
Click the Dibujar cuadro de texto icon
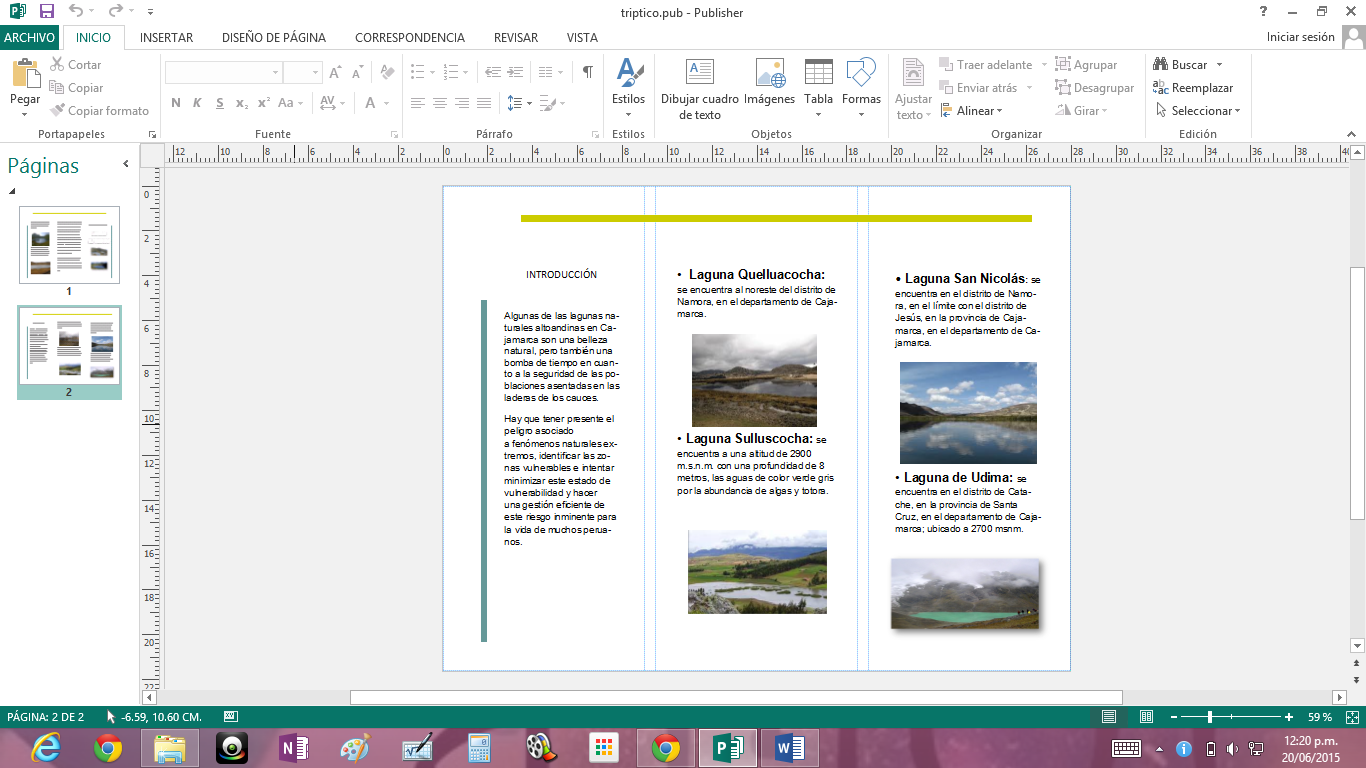click(699, 73)
